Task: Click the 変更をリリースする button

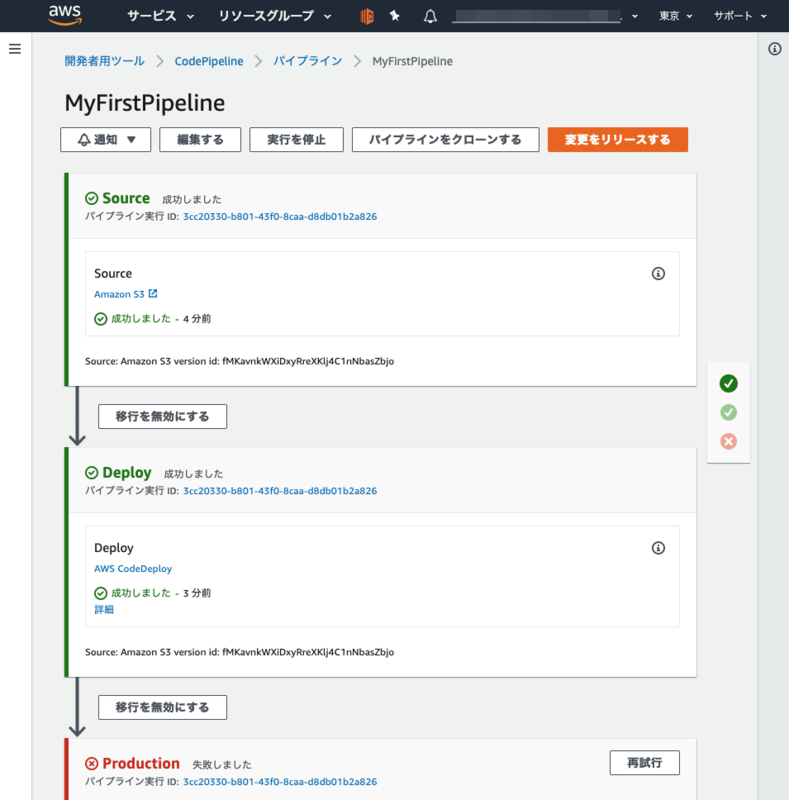Action: click(615, 139)
